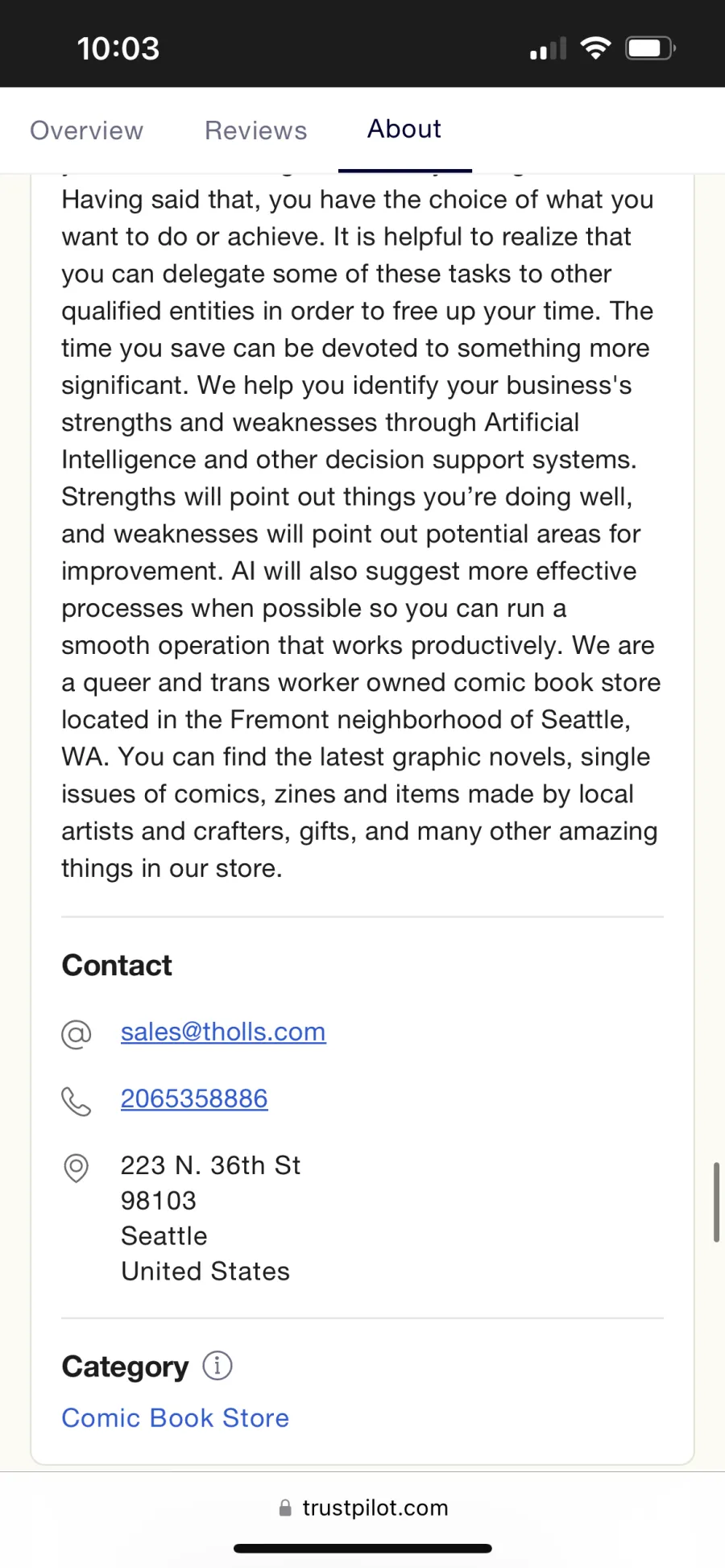725x1568 pixels.
Task: Open the Overview tab
Action: click(86, 130)
